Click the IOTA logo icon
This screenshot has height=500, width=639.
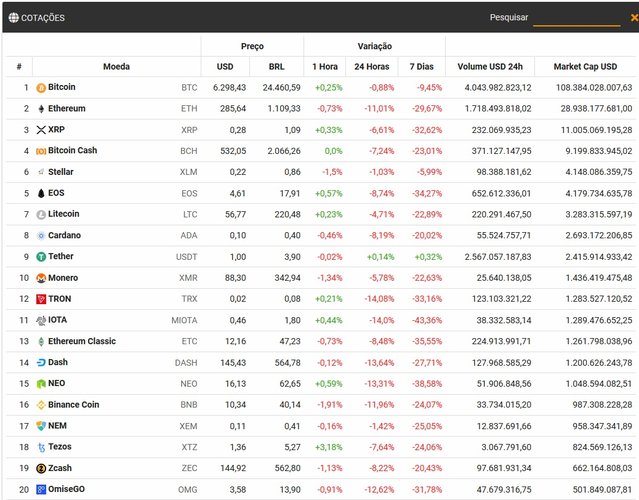pos(41,320)
